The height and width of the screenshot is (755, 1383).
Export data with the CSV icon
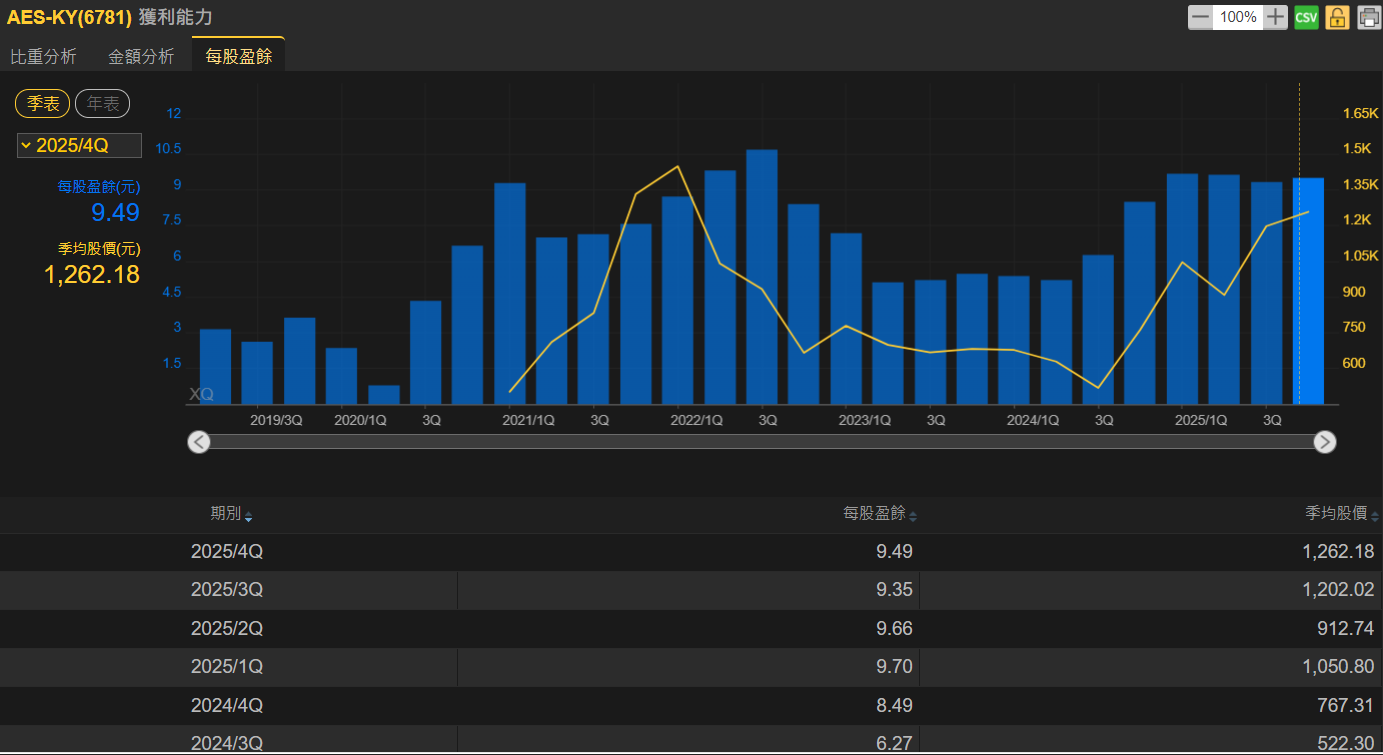point(1306,17)
